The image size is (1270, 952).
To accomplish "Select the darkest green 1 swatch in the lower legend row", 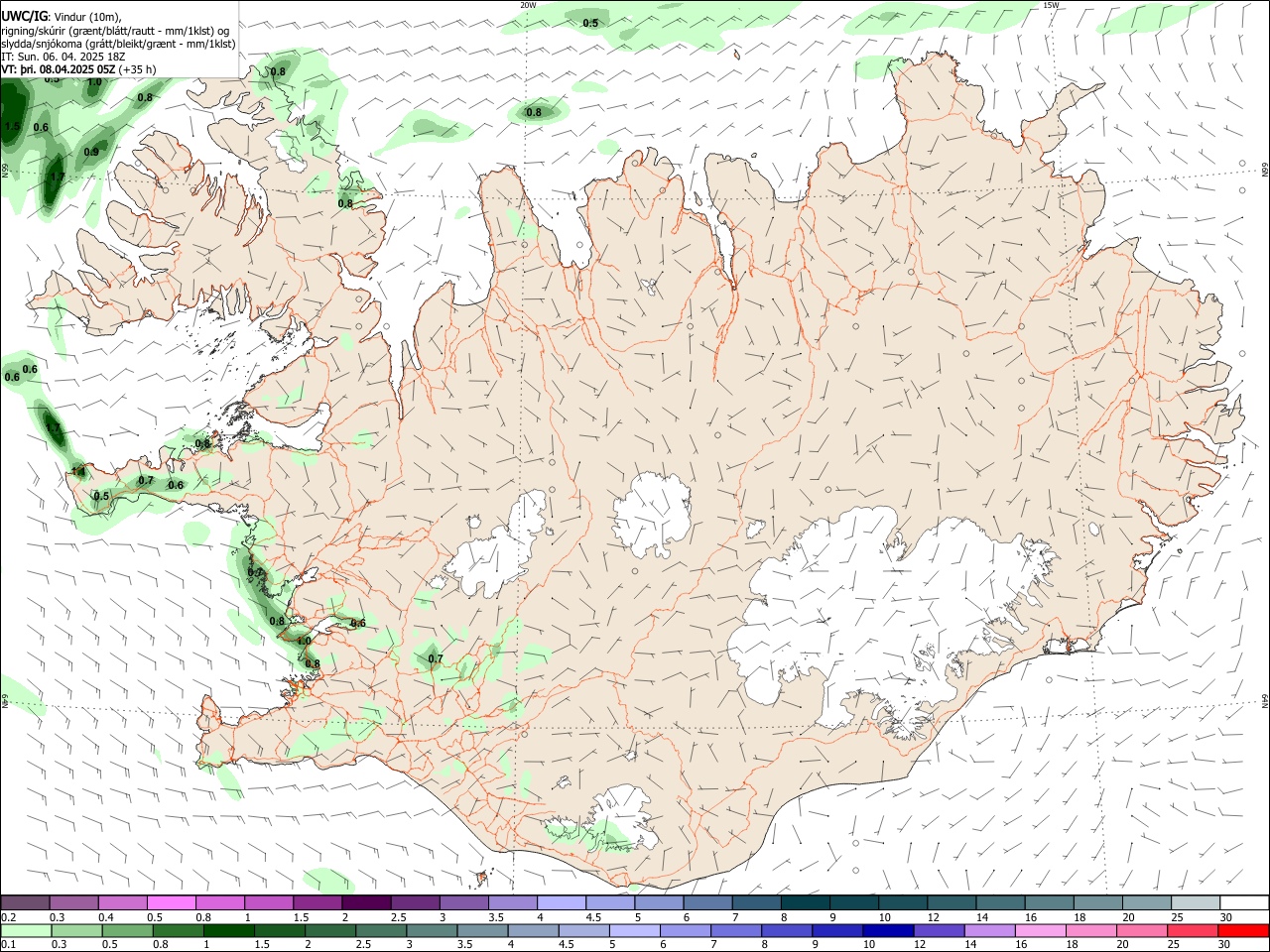I will pos(228,930).
